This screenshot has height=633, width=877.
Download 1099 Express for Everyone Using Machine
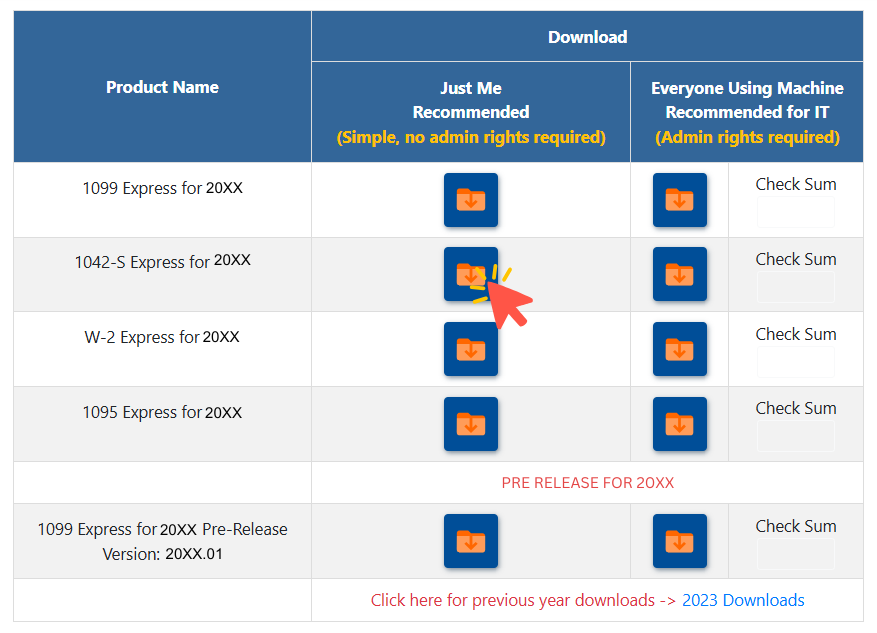tap(680, 200)
